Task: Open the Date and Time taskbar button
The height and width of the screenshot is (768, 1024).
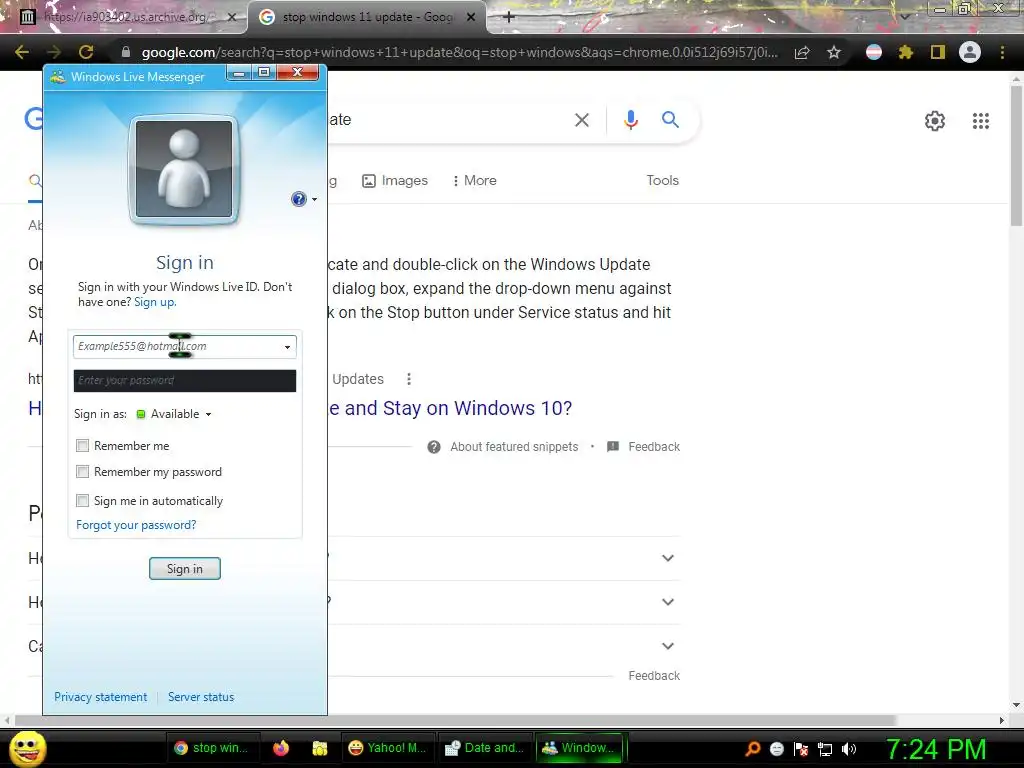Action: (x=484, y=748)
